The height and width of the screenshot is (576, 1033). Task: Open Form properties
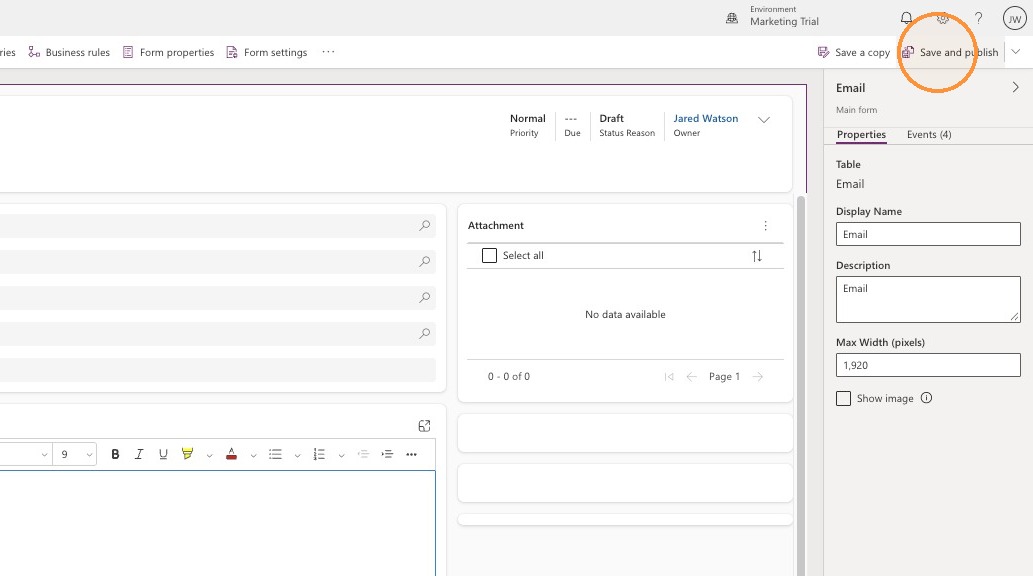point(169,52)
